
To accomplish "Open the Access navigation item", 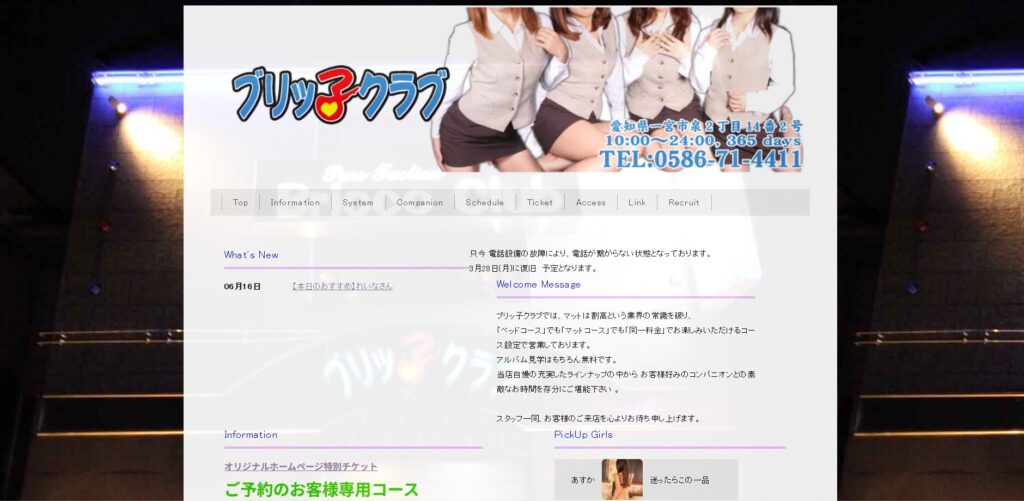I will [x=590, y=202].
